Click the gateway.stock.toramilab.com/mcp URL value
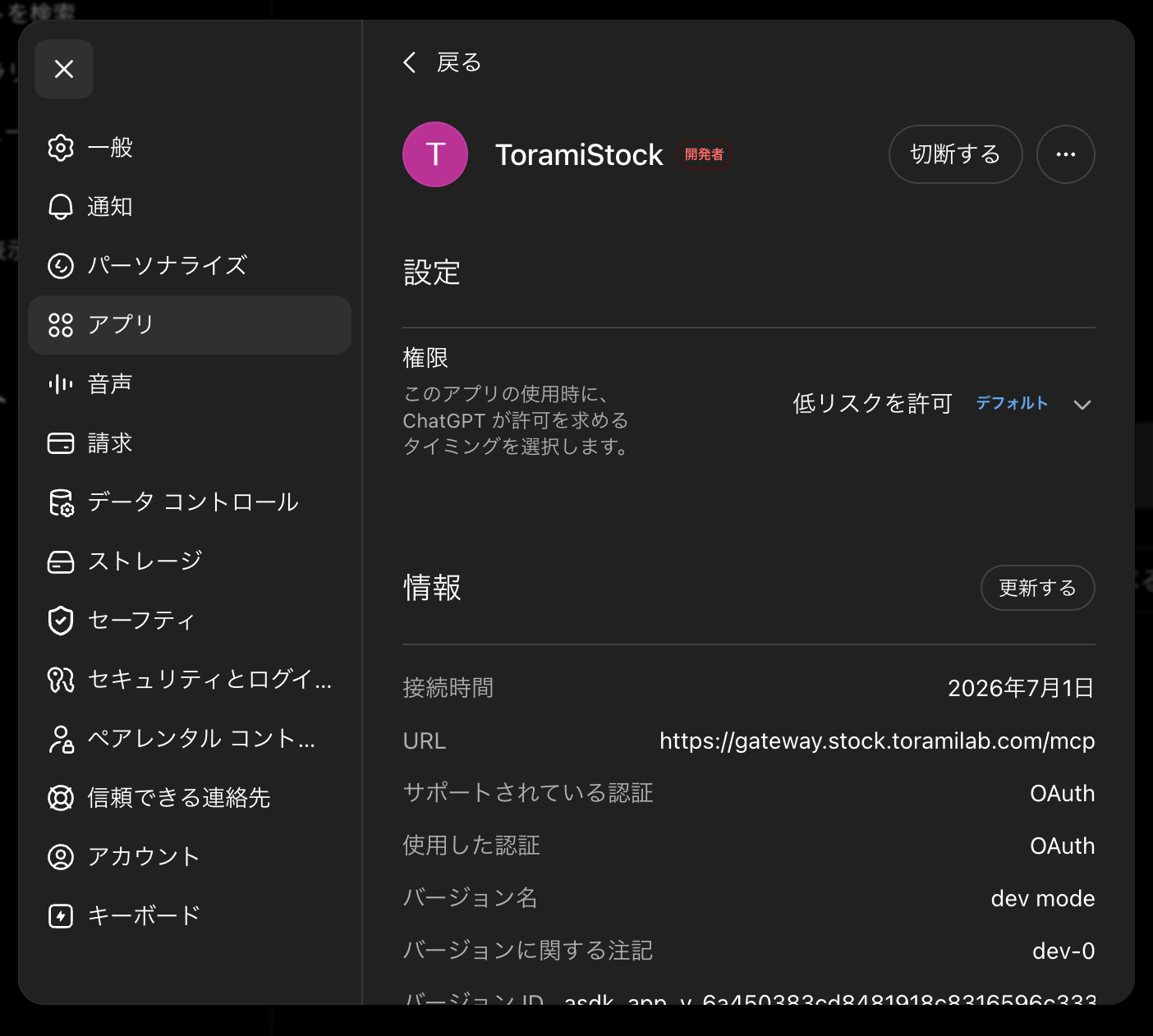1153x1036 pixels. pos(877,741)
